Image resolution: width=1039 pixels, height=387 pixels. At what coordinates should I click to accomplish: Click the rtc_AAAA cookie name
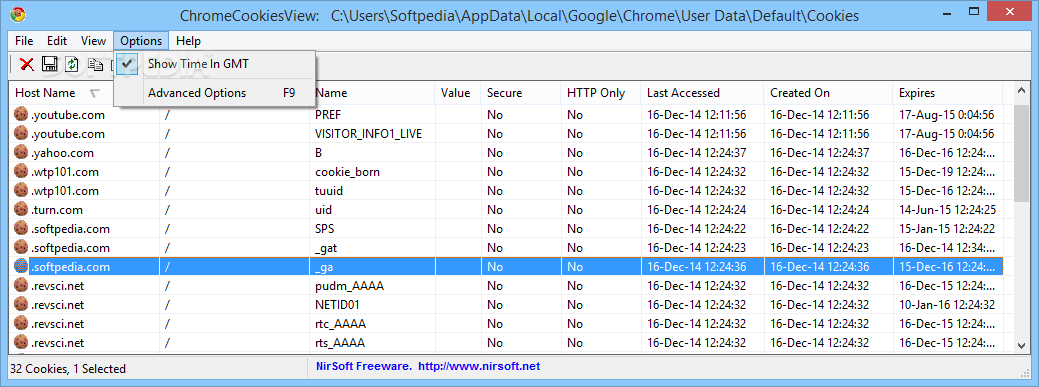pyautogui.click(x=341, y=325)
